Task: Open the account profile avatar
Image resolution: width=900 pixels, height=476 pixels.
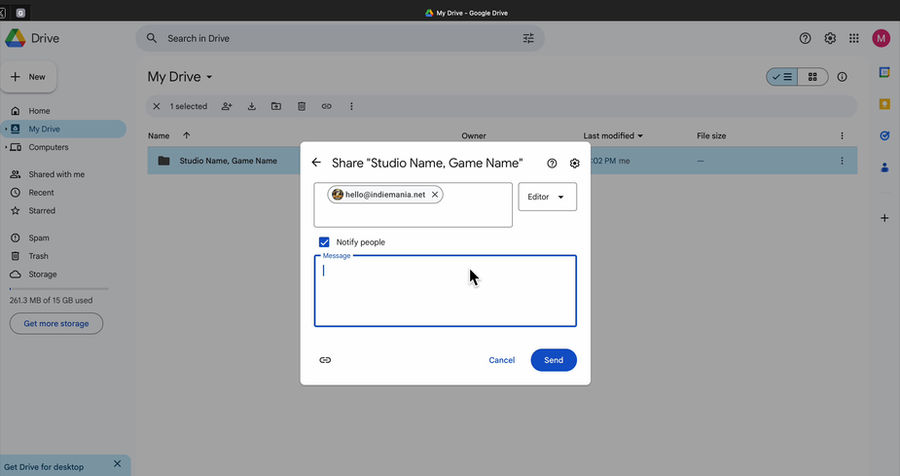Action: 881,38
